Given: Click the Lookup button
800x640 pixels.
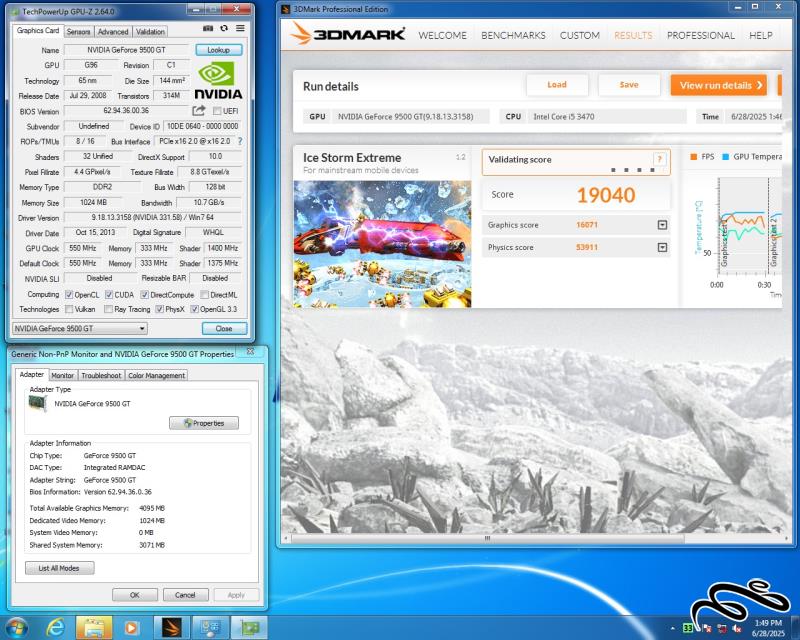Looking at the screenshot, I should (x=218, y=50).
